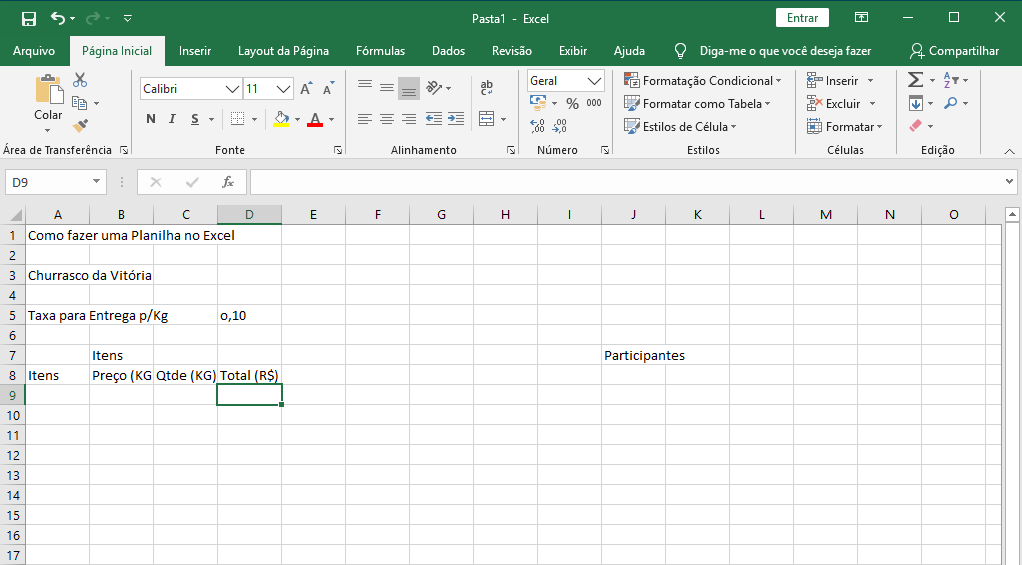Click the Compartilhar share button
Viewport: 1022px width, 565px height.
pos(954,51)
